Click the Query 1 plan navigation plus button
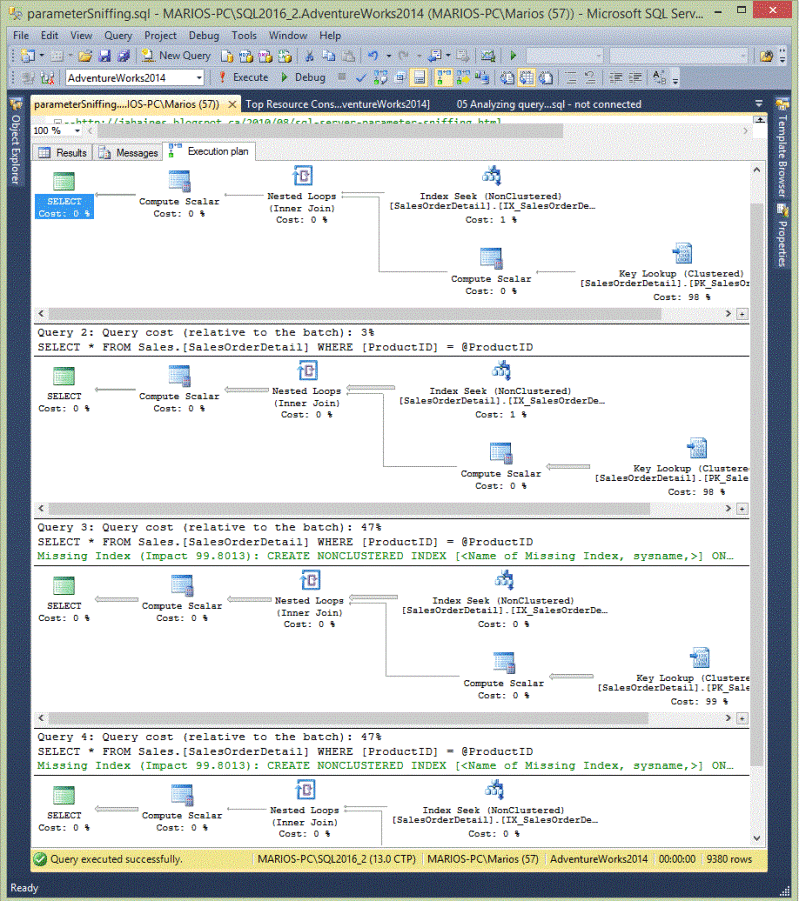 click(x=742, y=314)
